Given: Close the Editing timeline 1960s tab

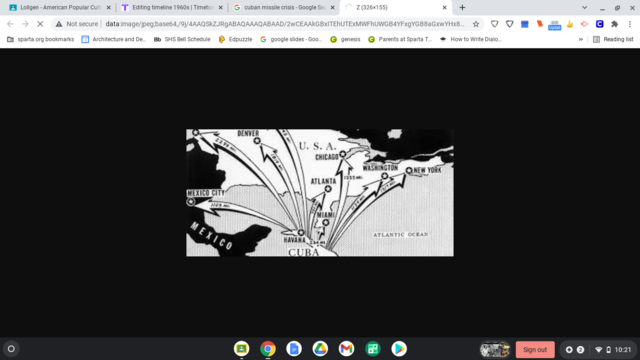Looking at the screenshot, I should tap(220, 7).
